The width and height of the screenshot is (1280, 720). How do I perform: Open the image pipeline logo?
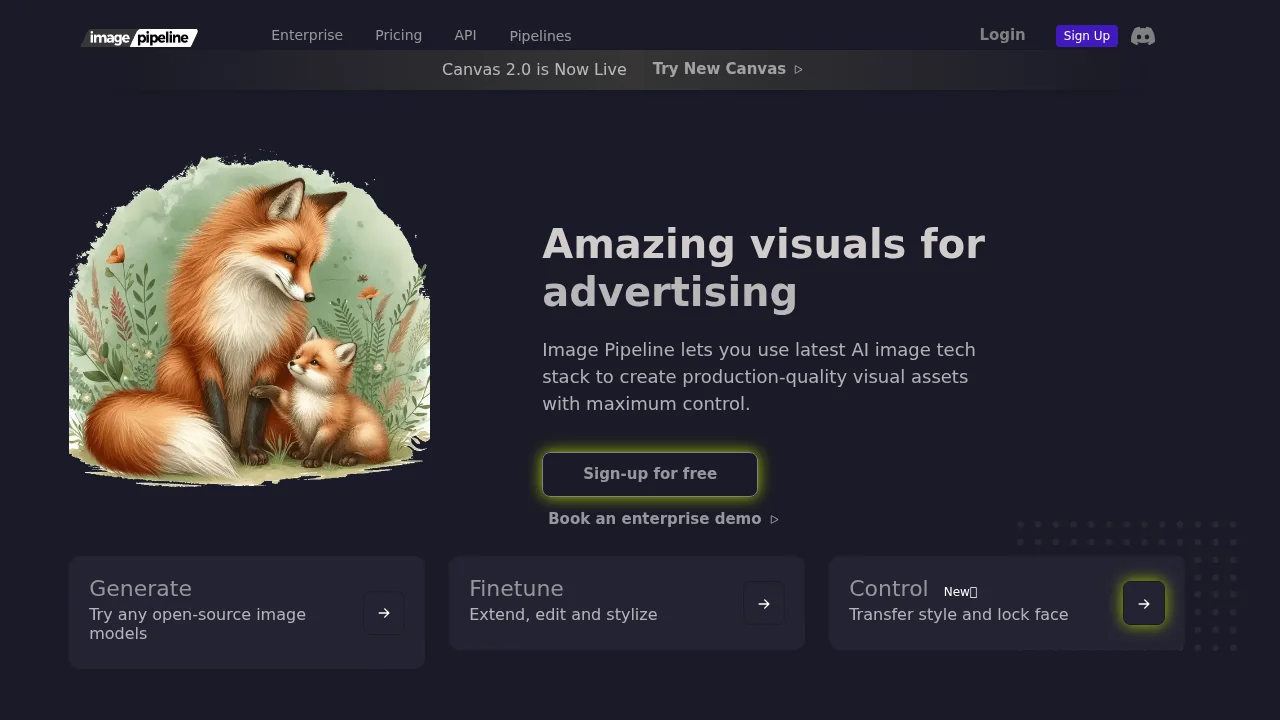[x=138, y=37]
